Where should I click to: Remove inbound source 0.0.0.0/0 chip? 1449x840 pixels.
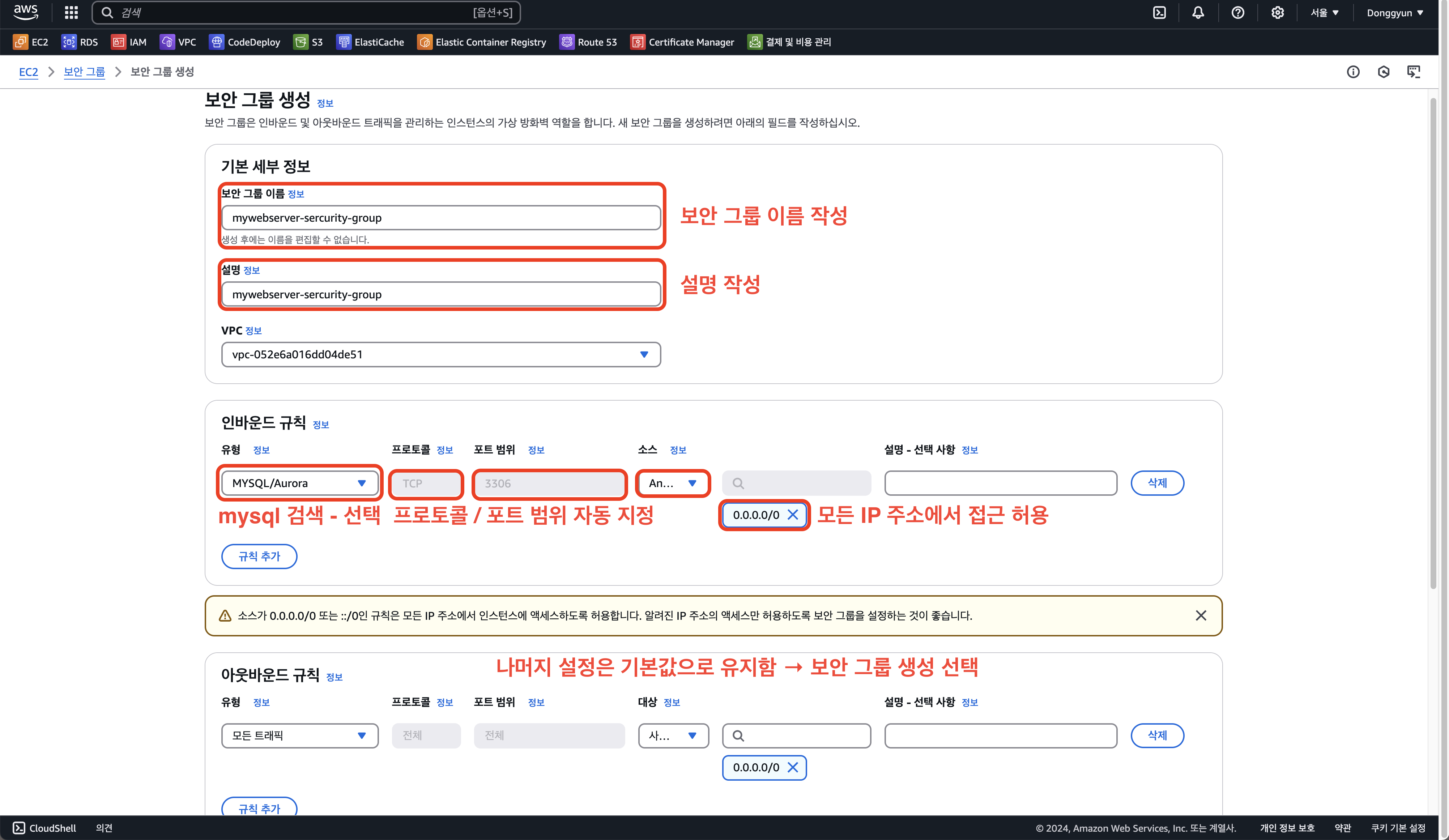coord(793,515)
